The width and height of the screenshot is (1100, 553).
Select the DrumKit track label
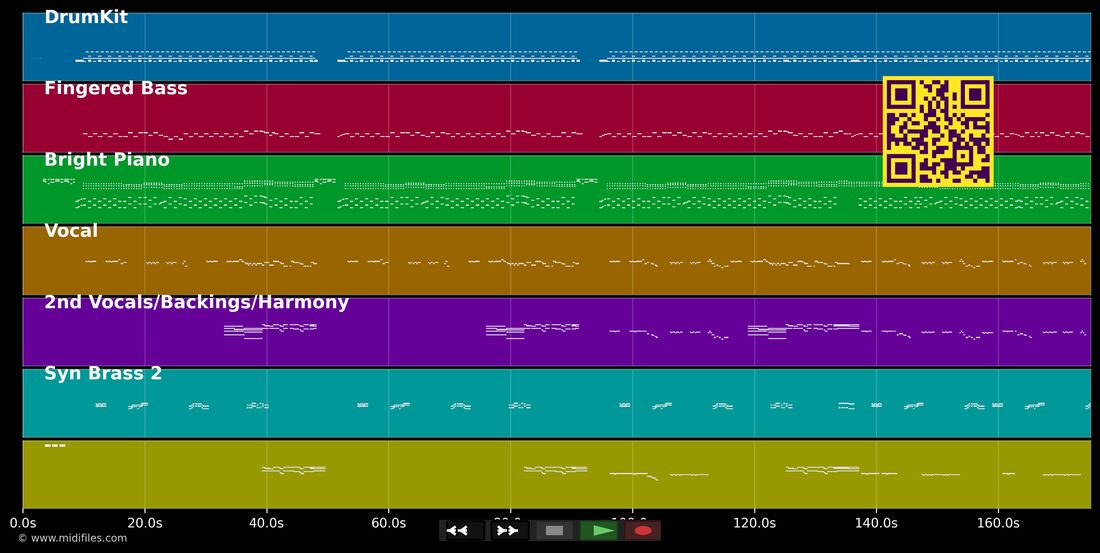pos(86,18)
